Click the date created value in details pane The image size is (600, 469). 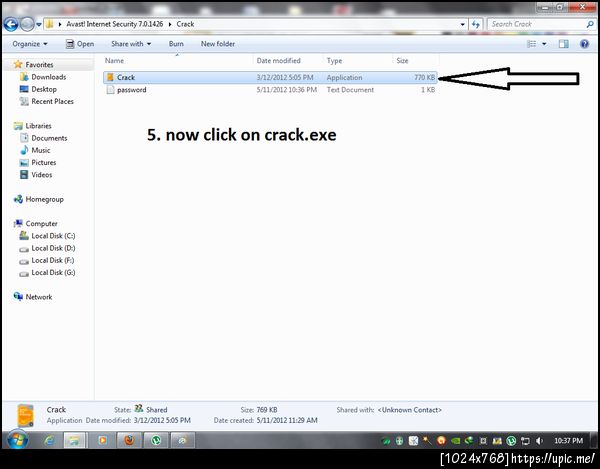[287, 420]
